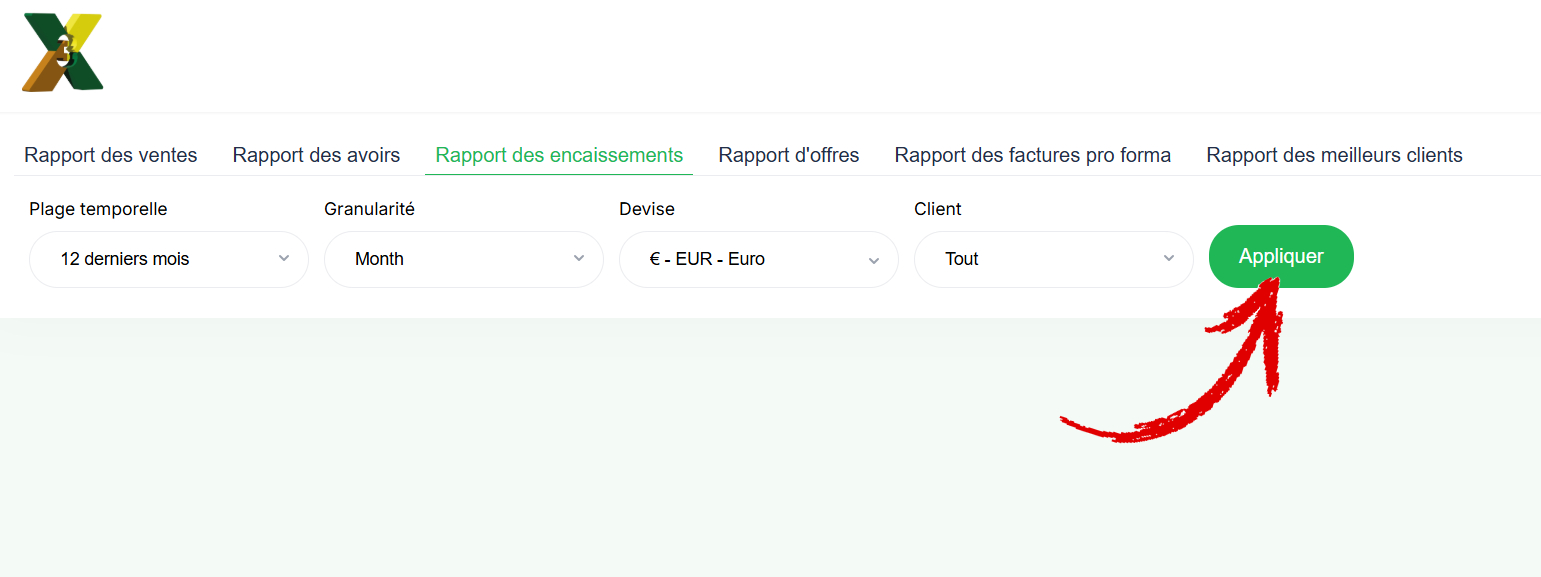
Task: Click the Plage temporelle field label
Action: tap(98, 209)
